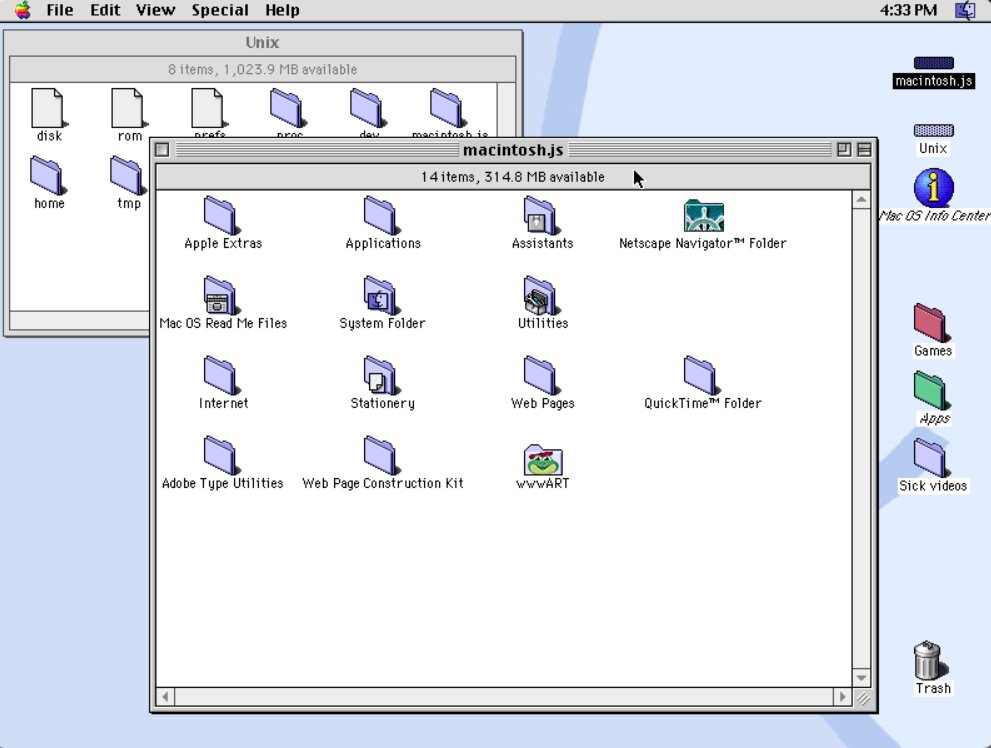Viewport: 991px width, 748px height.
Task: Select the macintosh.js disk on desktop
Action: click(x=933, y=63)
